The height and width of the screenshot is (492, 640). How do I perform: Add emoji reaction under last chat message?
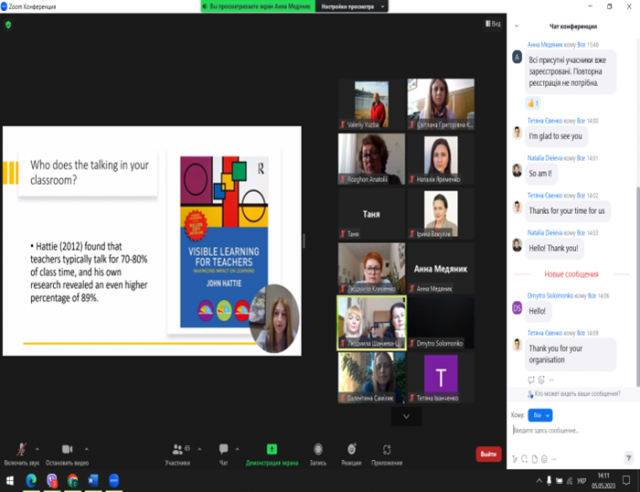tap(541, 380)
